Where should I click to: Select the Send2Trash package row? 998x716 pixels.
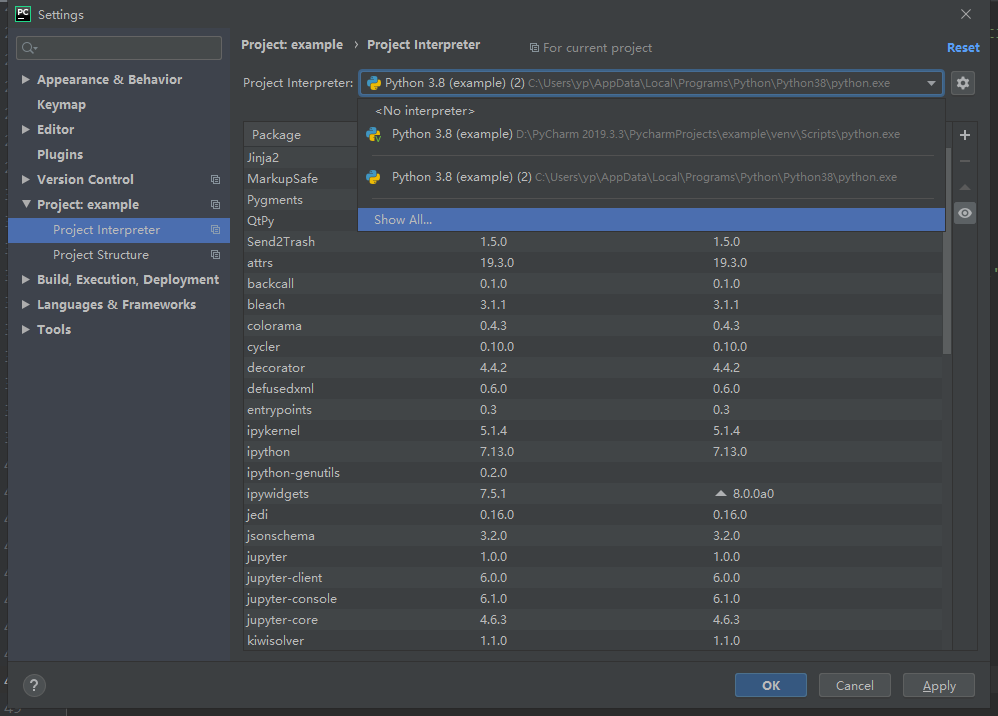pos(593,242)
